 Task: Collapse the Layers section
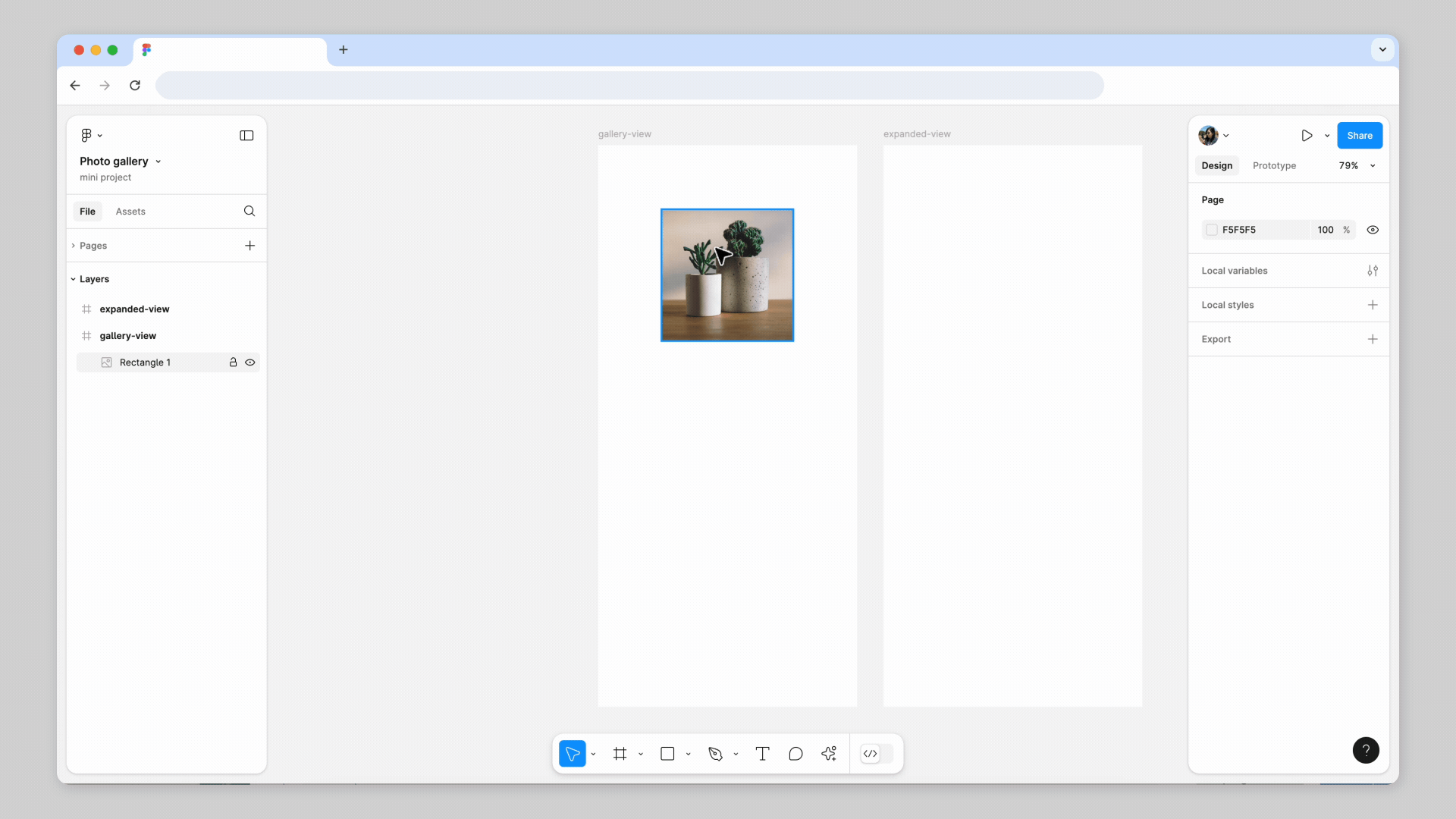coord(74,279)
